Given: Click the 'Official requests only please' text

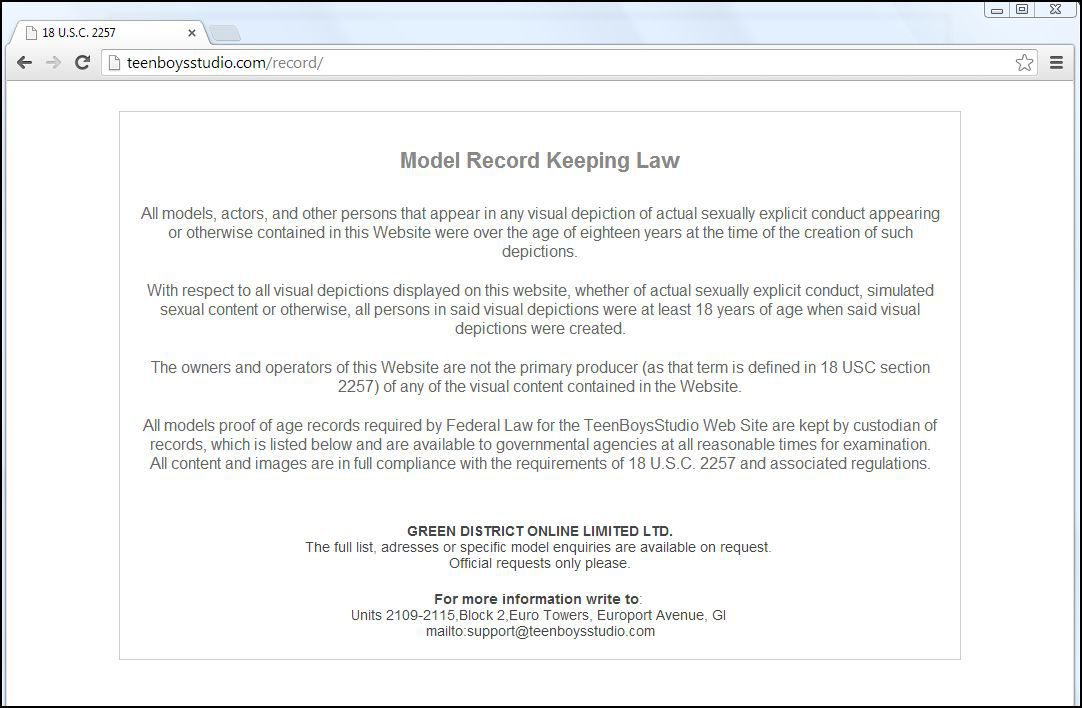Looking at the screenshot, I should [x=540, y=563].
